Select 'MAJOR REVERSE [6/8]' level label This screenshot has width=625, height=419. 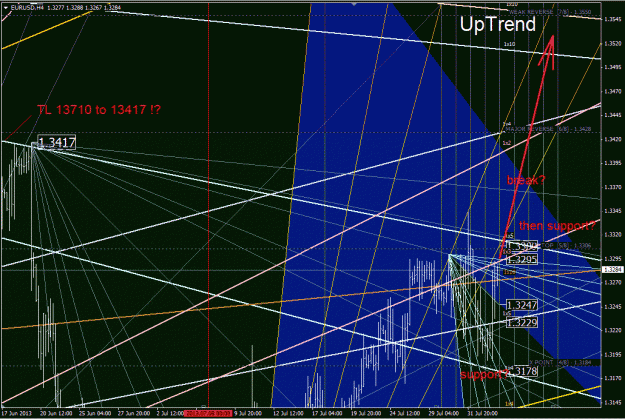coord(548,129)
